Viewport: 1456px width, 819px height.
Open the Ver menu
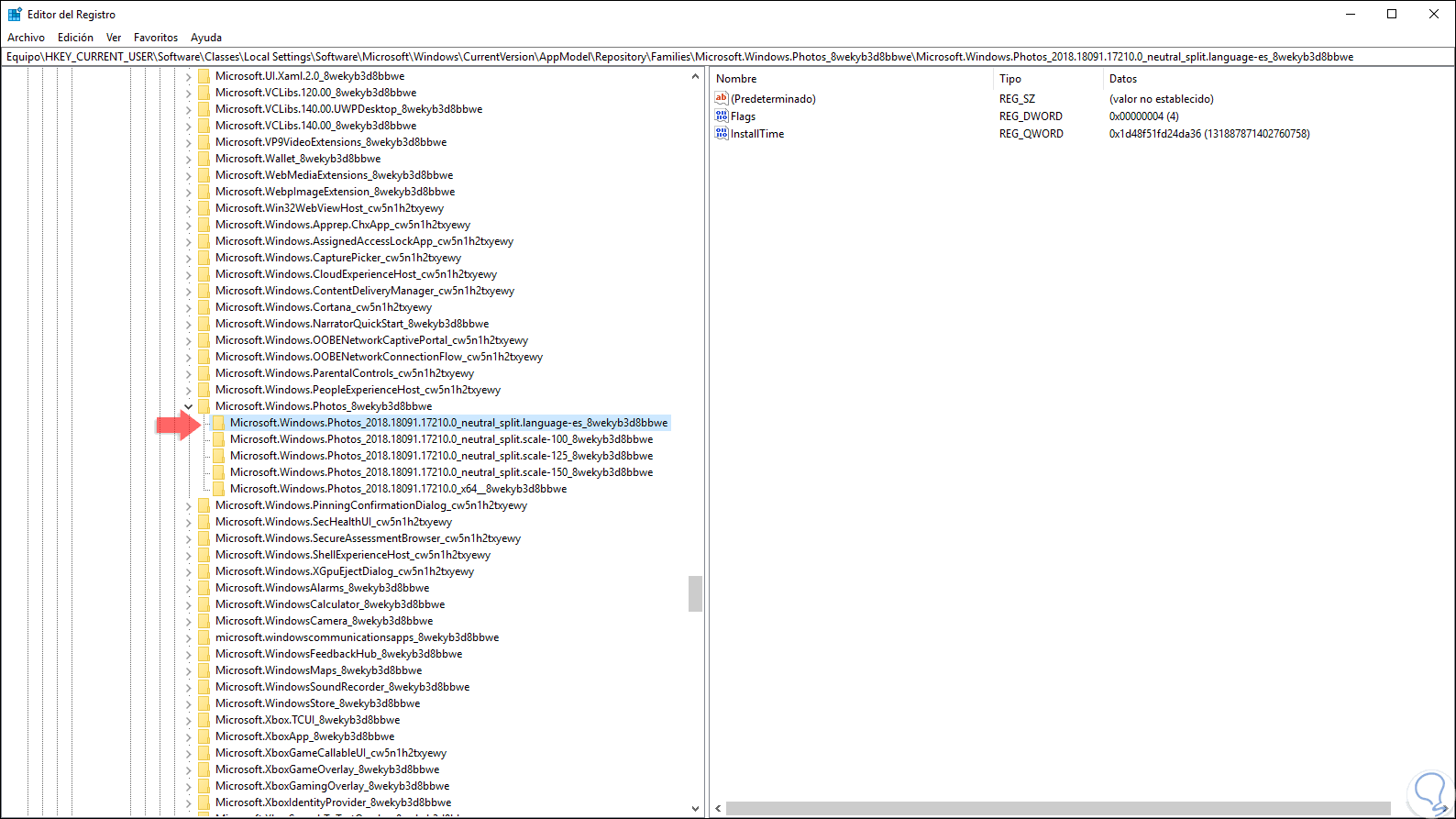click(x=114, y=38)
